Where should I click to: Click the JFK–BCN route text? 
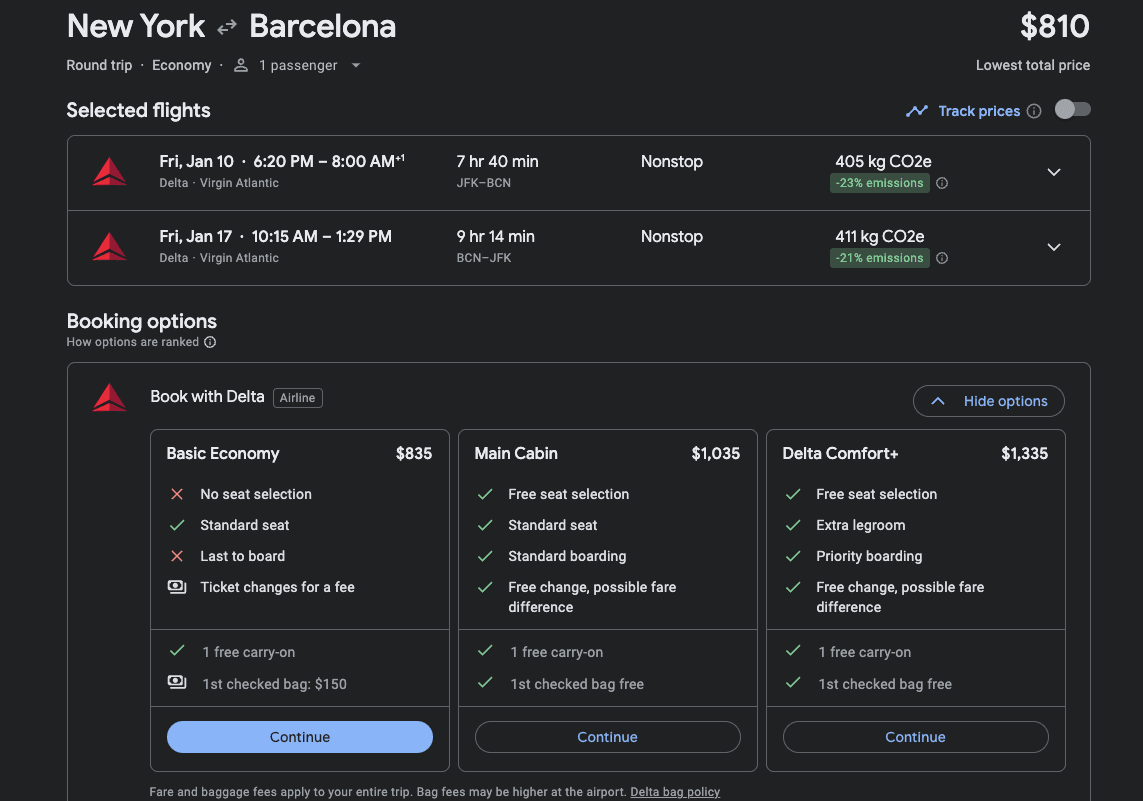coord(483,183)
